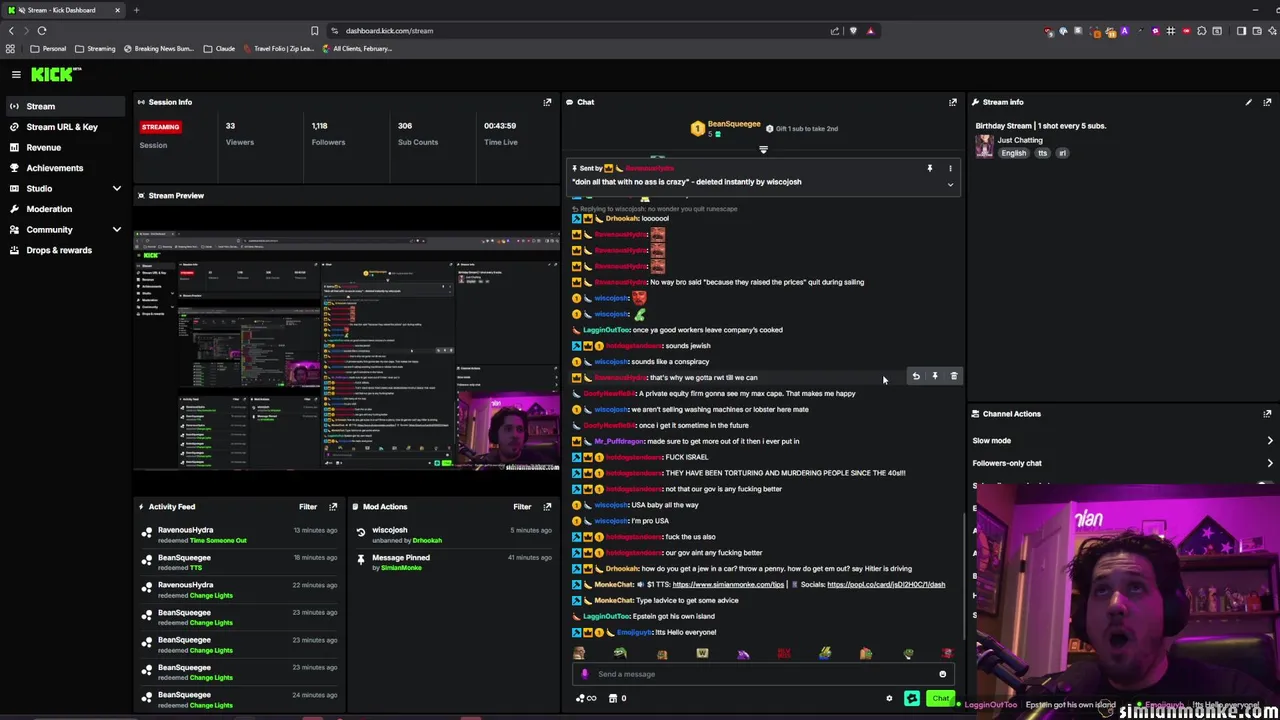Click the Stream Preview video thumbnail
The width and height of the screenshot is (1280, 720).
coord(346,351)
